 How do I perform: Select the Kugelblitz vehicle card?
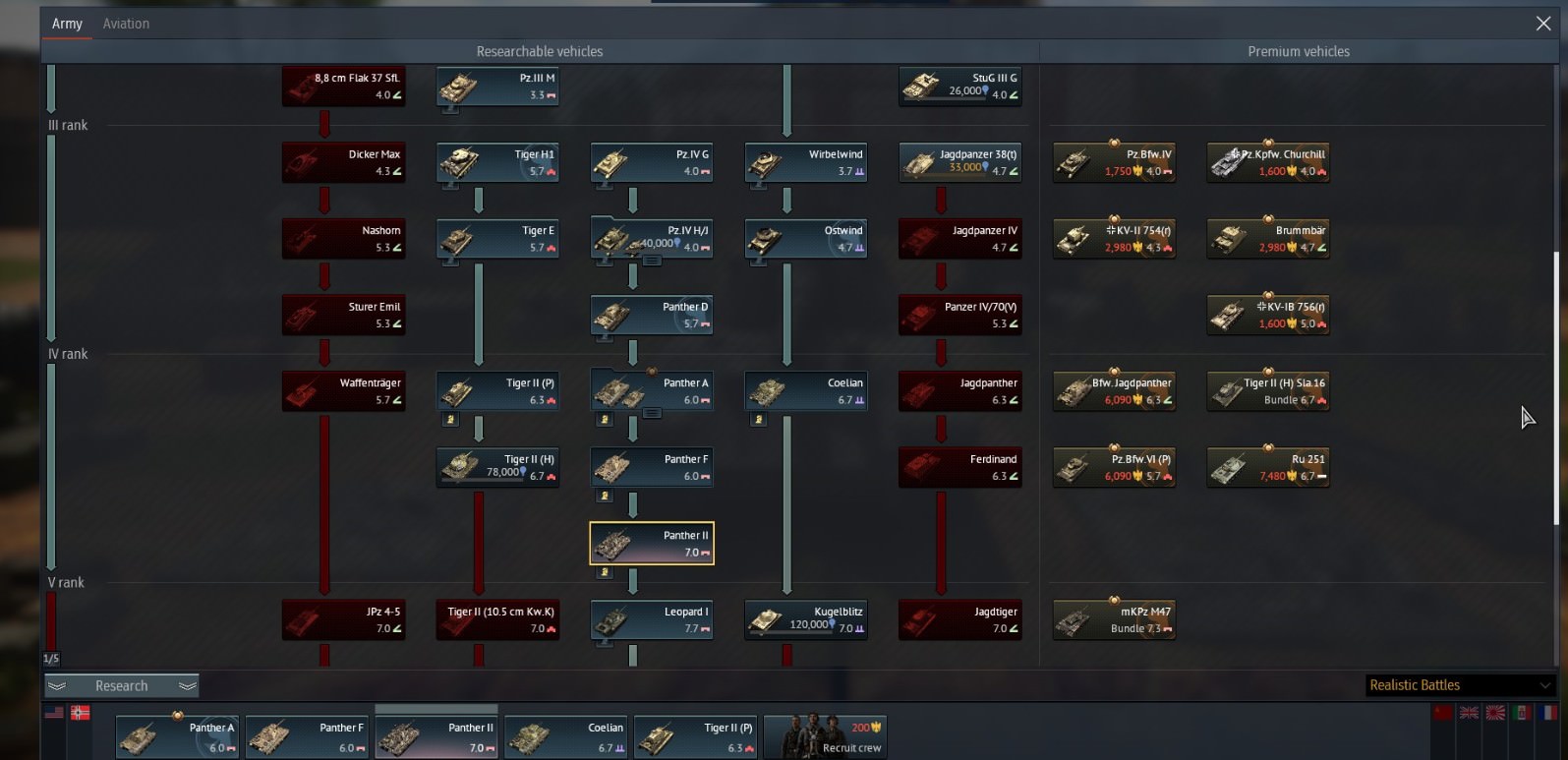pyautogui.click(x=806, y=619)
